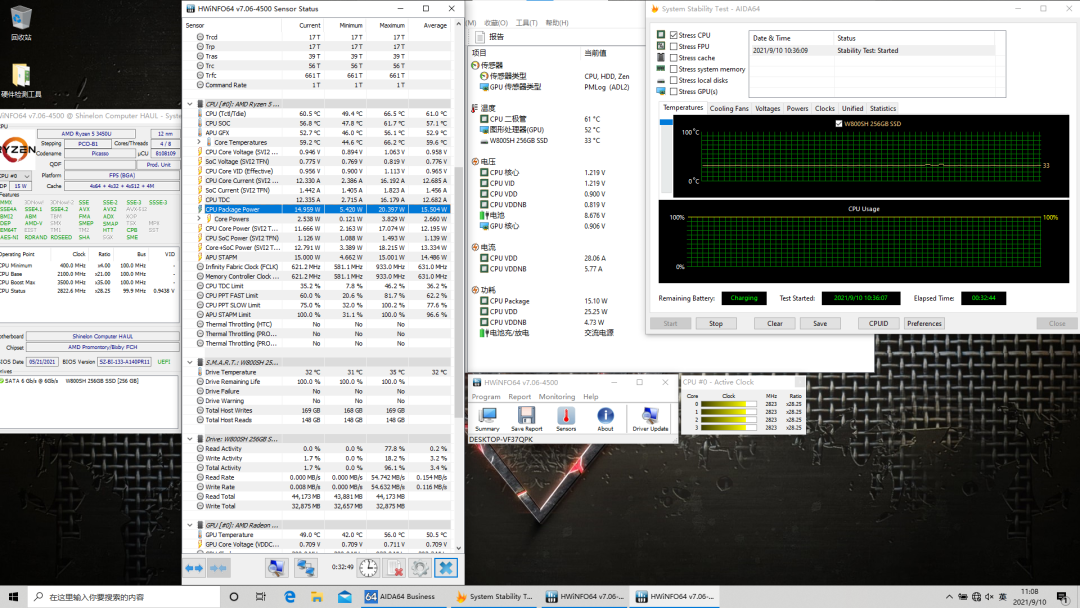Open the Monitoring menu in HWiNFO64
1080x608 pixels.
tap(557, 397)
